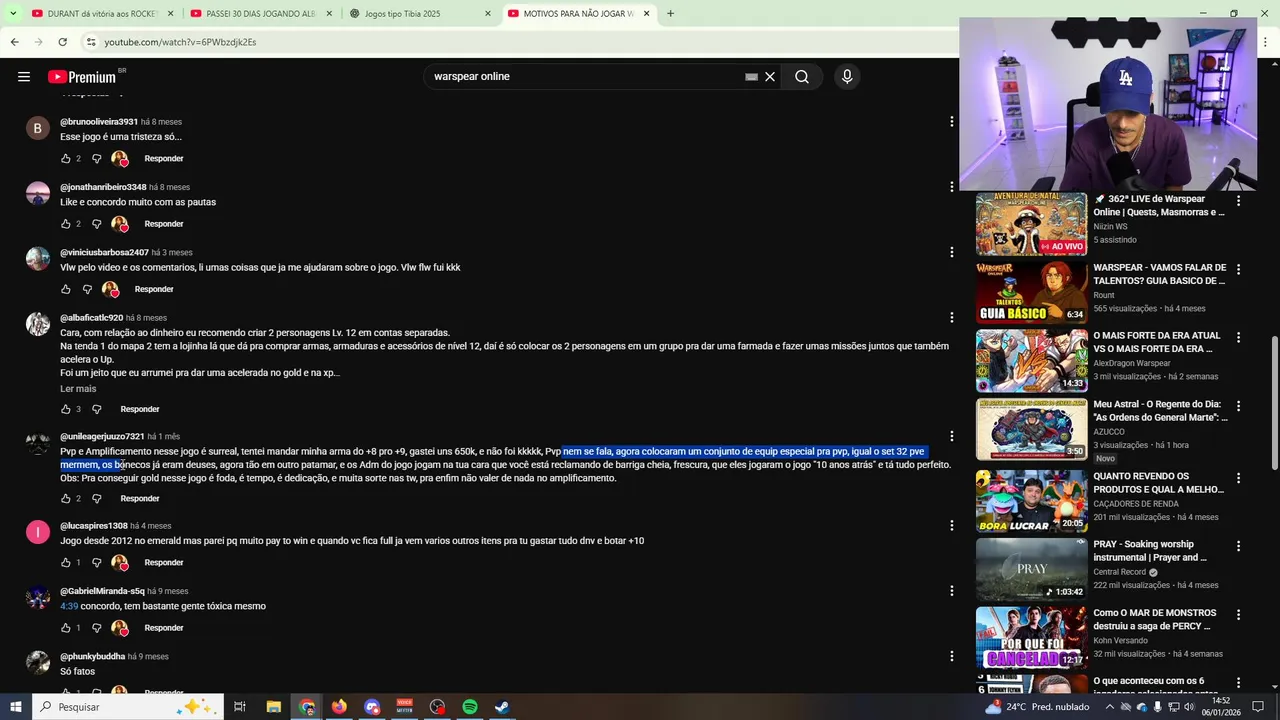Open more options for @jonathanribeiro3348's comment

(x=951, y=187)
